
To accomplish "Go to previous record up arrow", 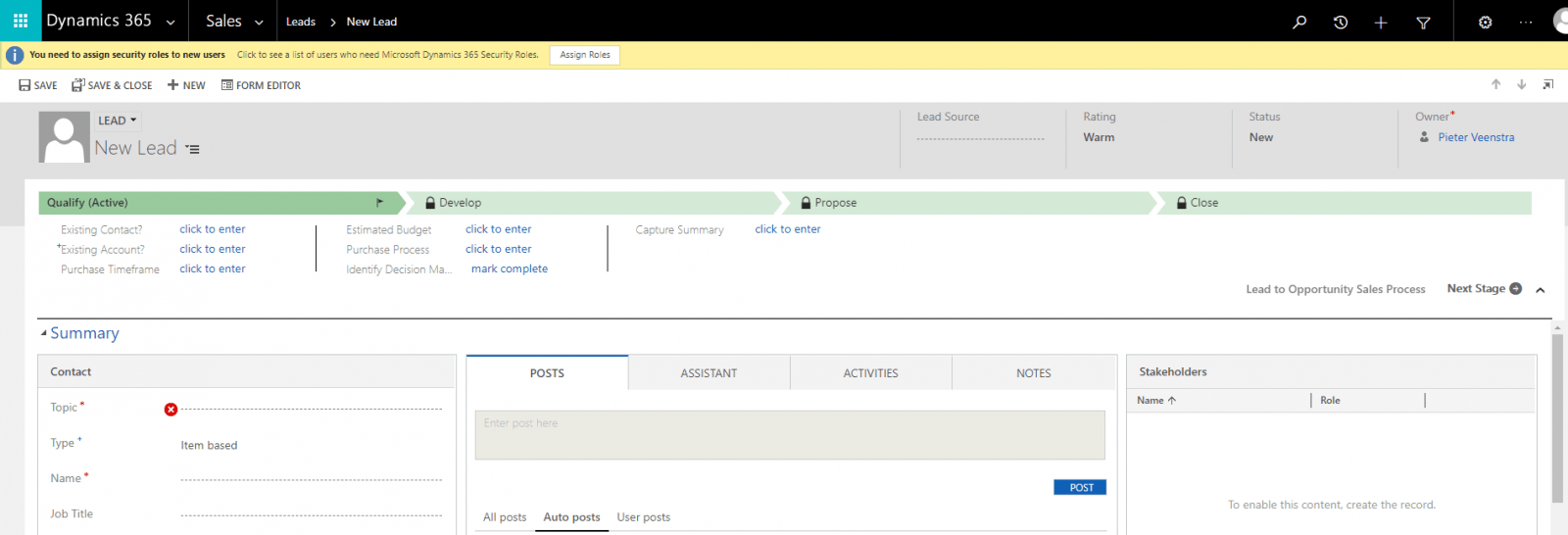I will tap(1496, 84).
